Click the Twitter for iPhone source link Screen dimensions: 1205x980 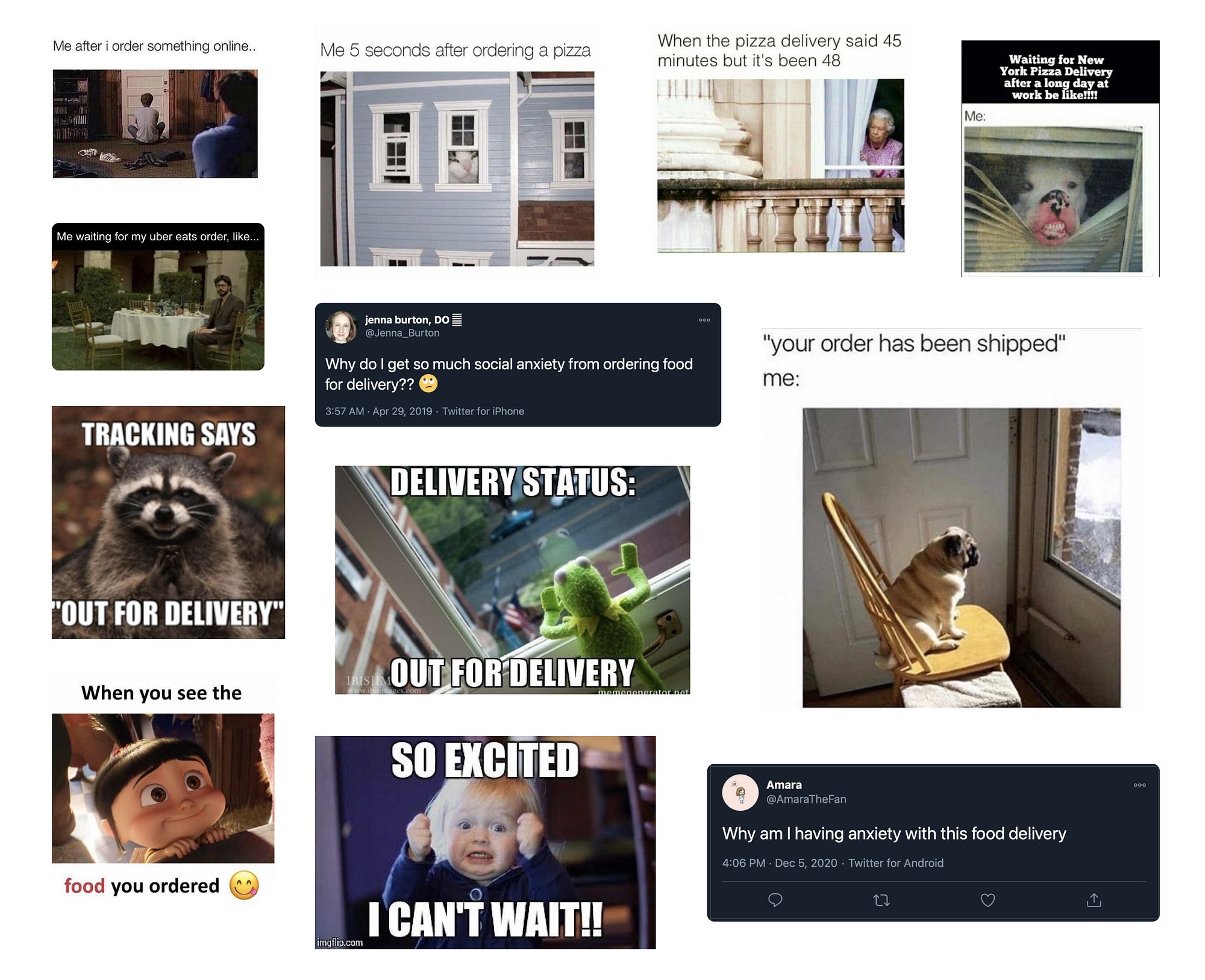(483, 411)
